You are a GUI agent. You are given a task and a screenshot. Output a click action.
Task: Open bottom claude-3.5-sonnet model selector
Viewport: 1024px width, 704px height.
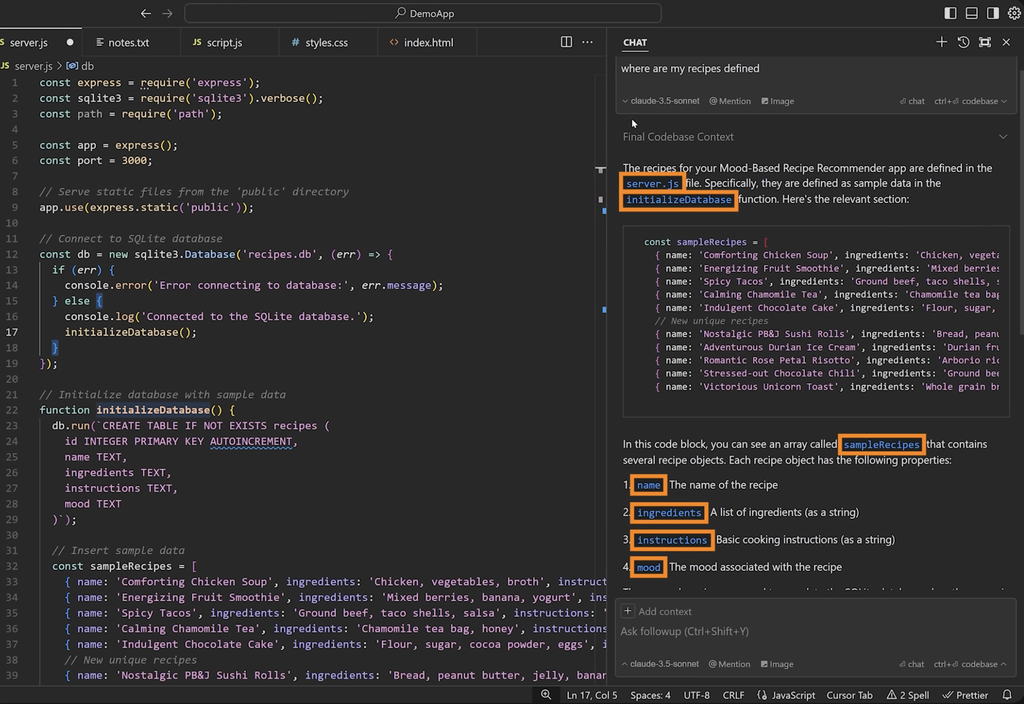click(x=660, y=664)
